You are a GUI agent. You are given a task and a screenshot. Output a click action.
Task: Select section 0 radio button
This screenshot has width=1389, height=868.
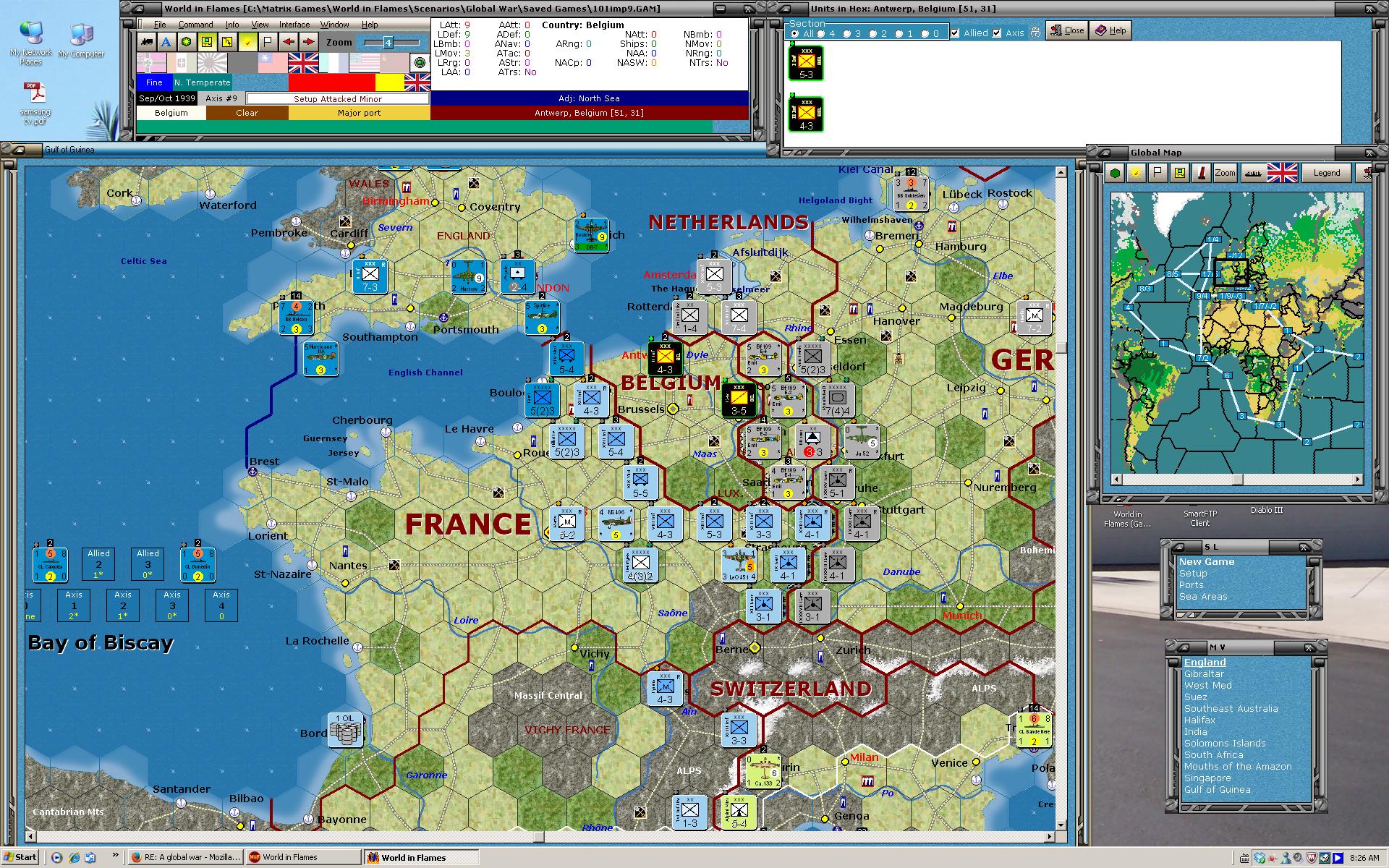(925, 33)
